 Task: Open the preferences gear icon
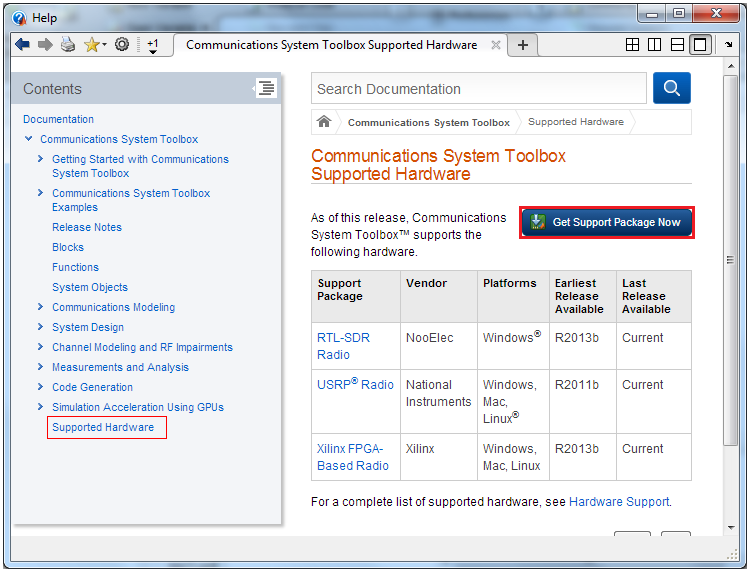point(122,45)
